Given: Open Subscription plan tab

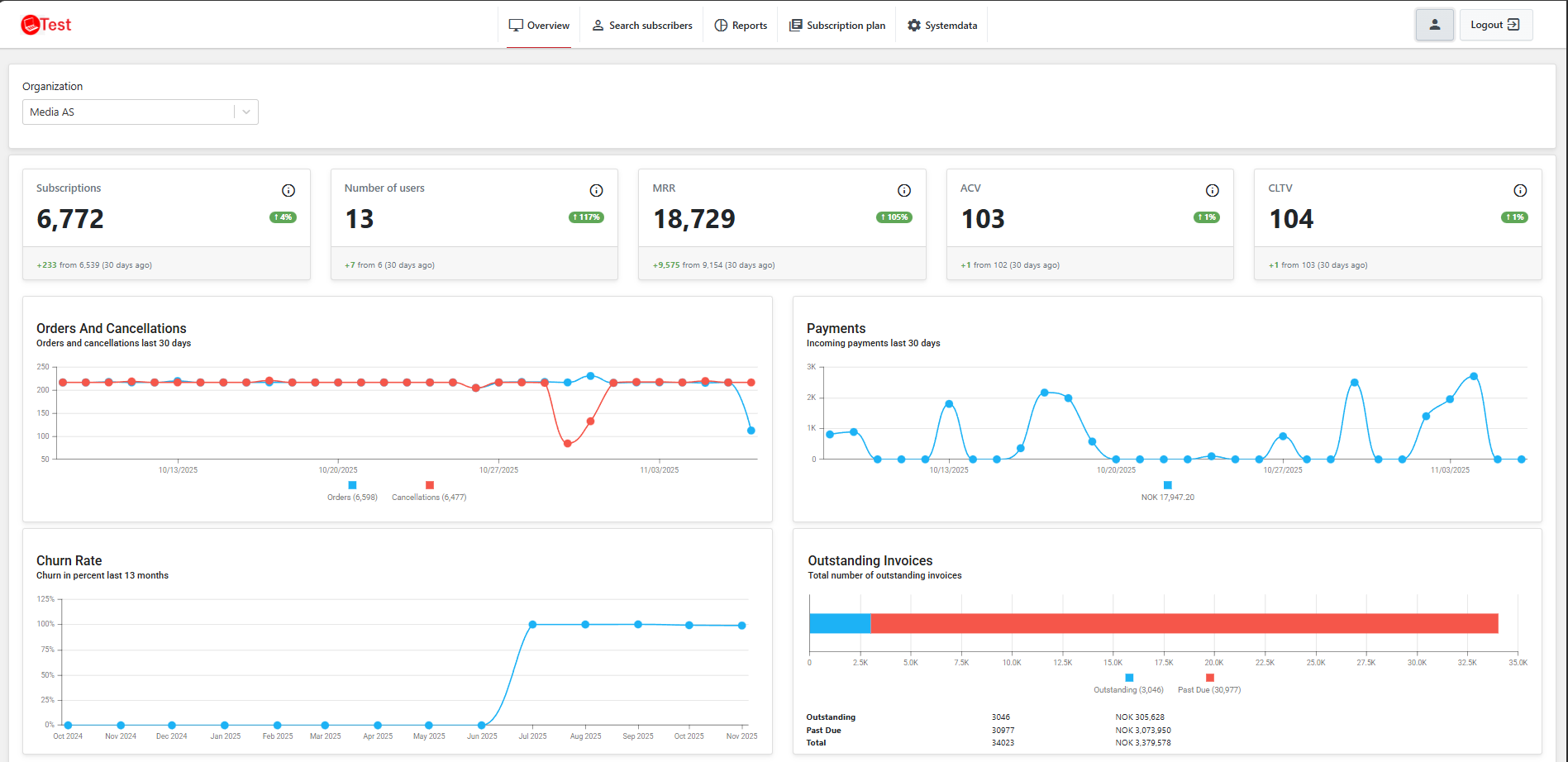Looking at the screenshot, I should [837, 26].
